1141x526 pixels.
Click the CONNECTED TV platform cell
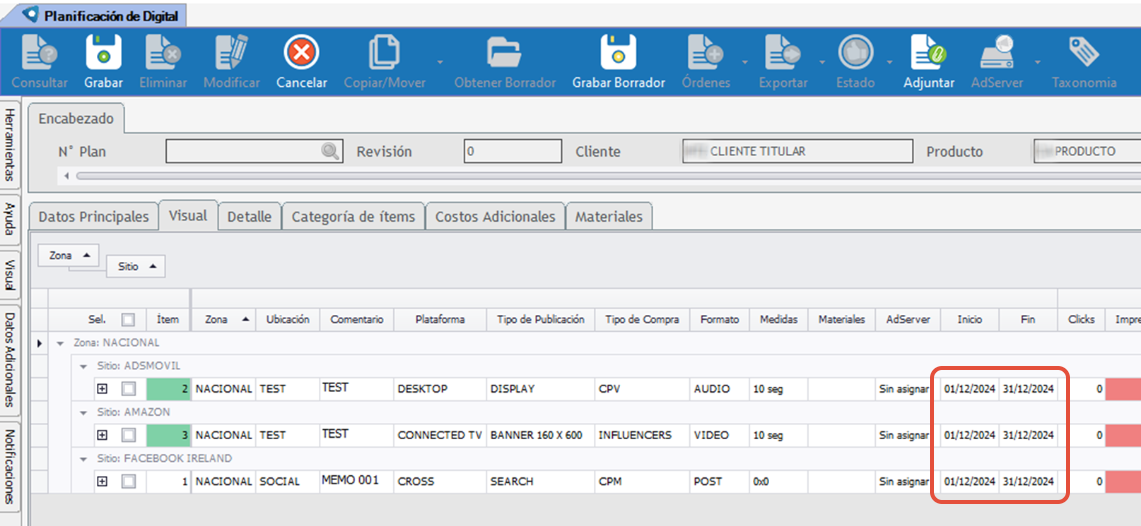point(440,435)
